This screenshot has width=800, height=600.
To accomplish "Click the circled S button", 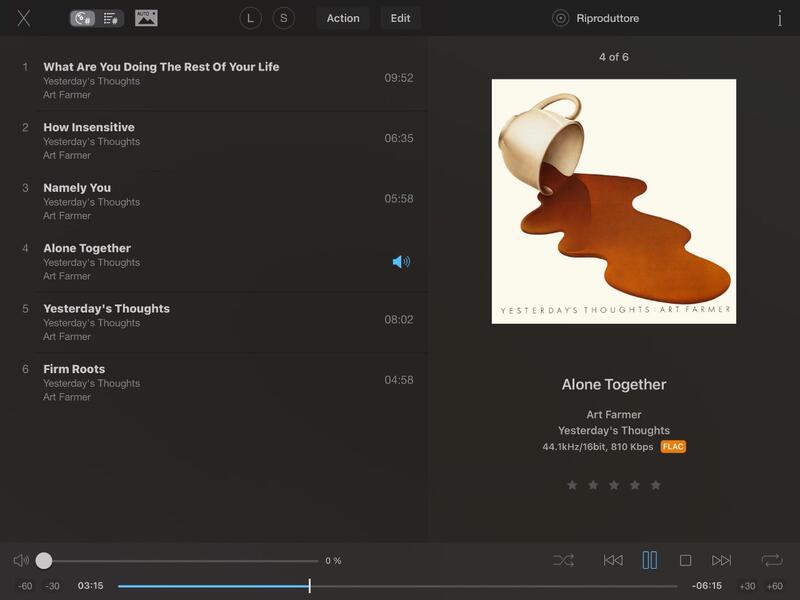I will (x=284, y=18).
